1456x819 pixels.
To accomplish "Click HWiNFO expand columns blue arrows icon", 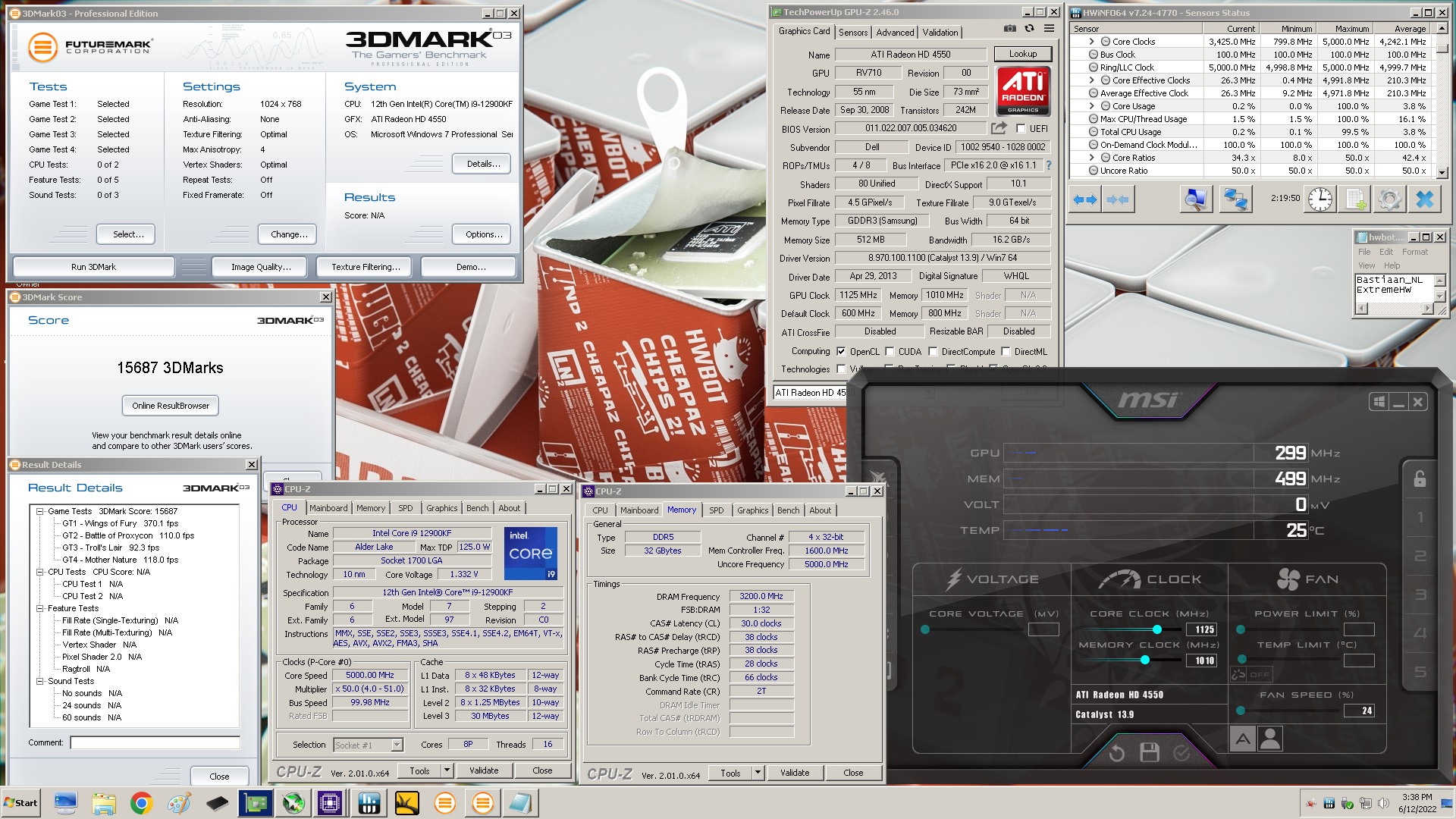I will (x=1084, y=200).
